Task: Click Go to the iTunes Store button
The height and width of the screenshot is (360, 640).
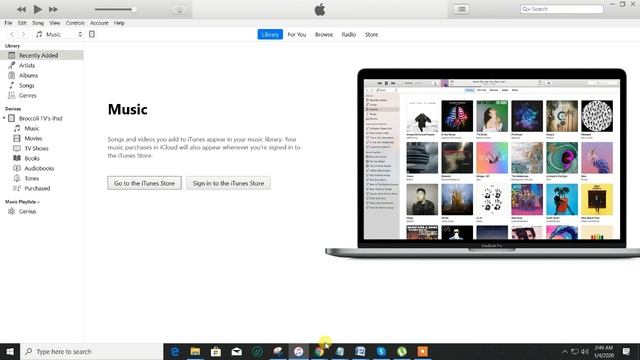Action: pos(144,183)
